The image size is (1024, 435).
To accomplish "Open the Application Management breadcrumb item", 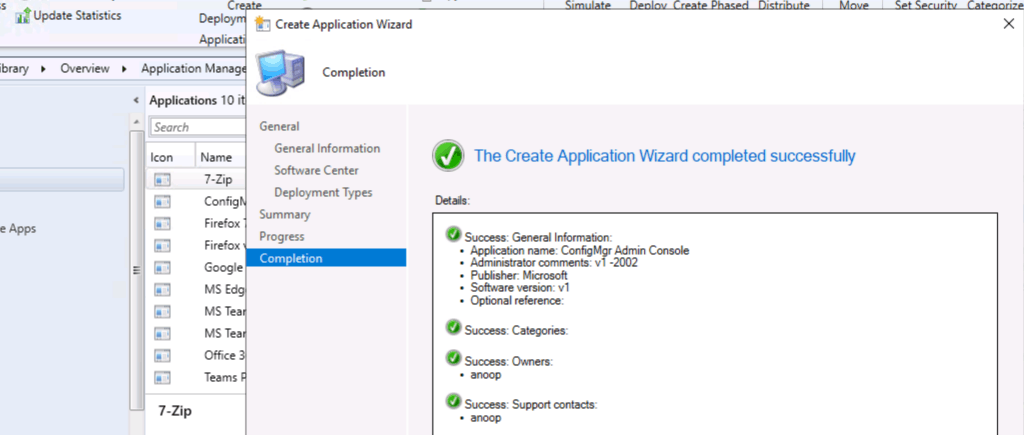I will 193,69.
